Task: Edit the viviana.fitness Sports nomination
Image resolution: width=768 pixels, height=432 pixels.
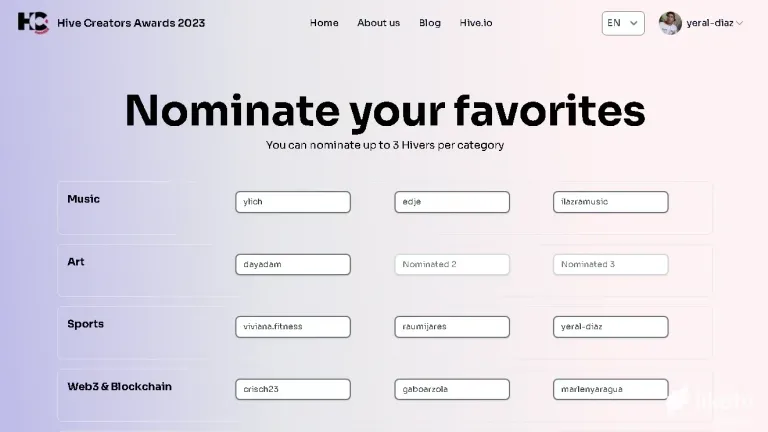Action: point(293,327)
